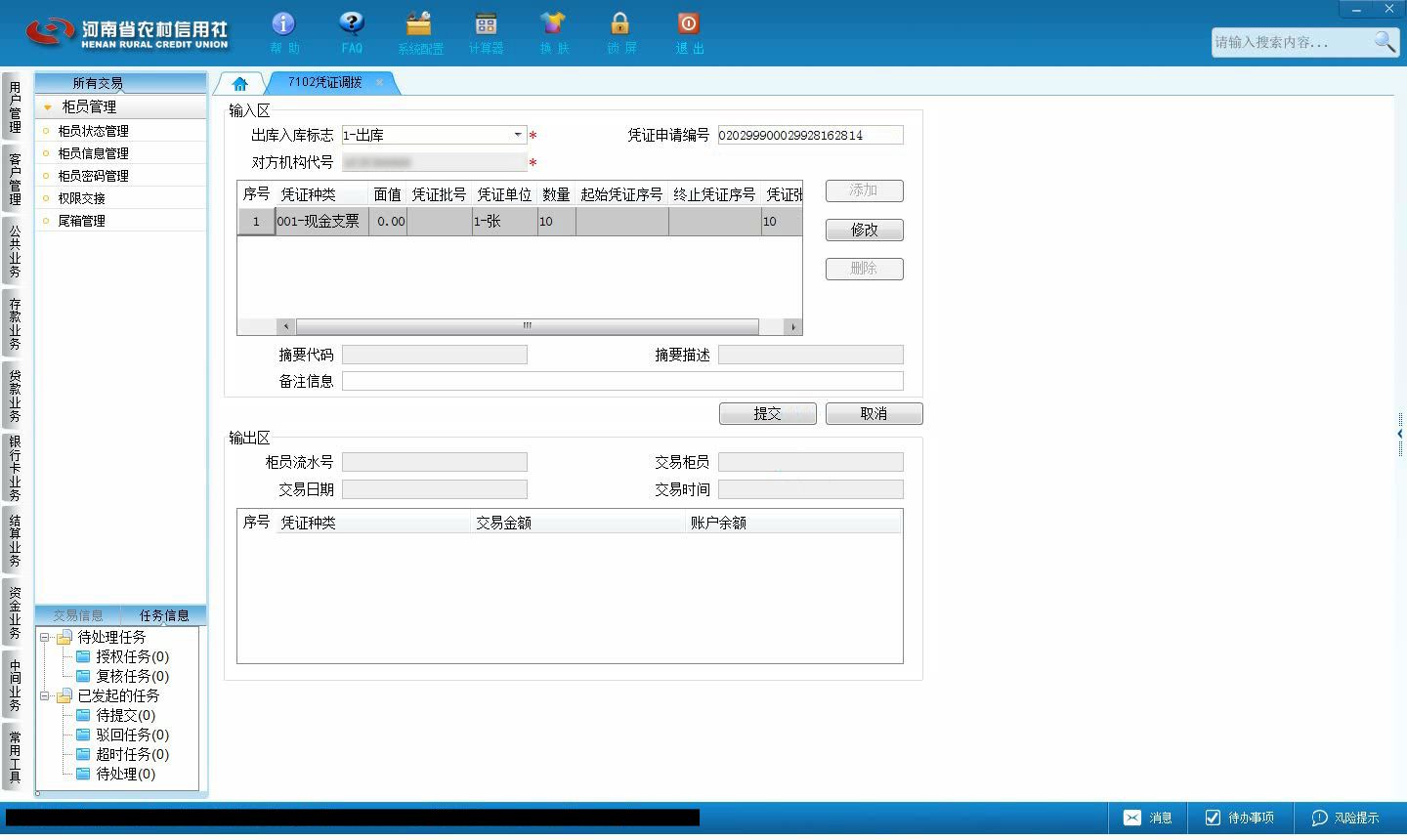This screenshot has width=1407, height=840.
Task: Click the 对方机构代号 field
Action: tap(434, 162)
